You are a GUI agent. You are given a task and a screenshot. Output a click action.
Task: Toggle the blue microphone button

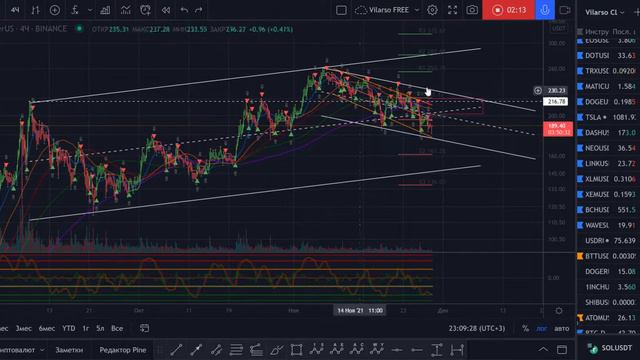545,10
